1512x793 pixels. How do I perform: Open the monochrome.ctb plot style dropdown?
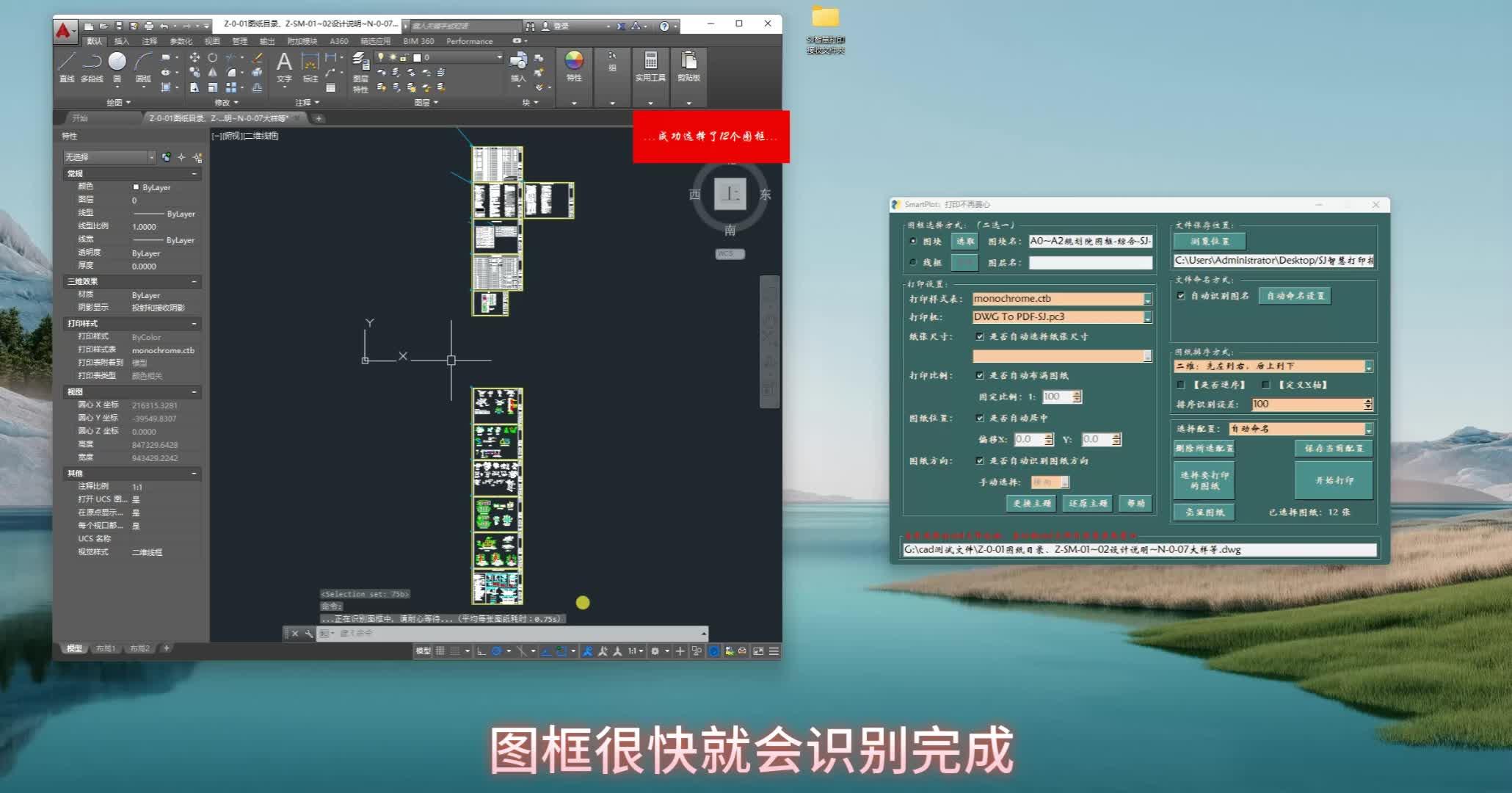point(1148,299)
